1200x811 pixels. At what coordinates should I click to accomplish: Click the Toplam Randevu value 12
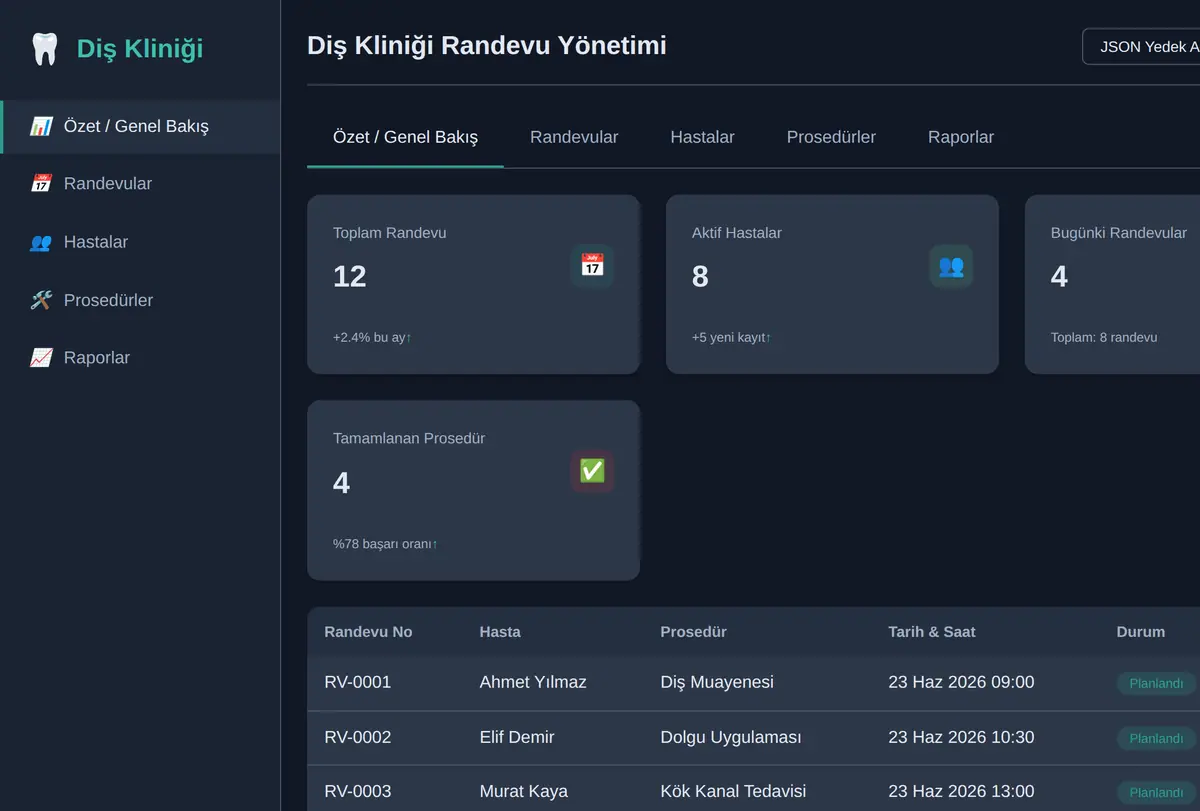[350, 276]
